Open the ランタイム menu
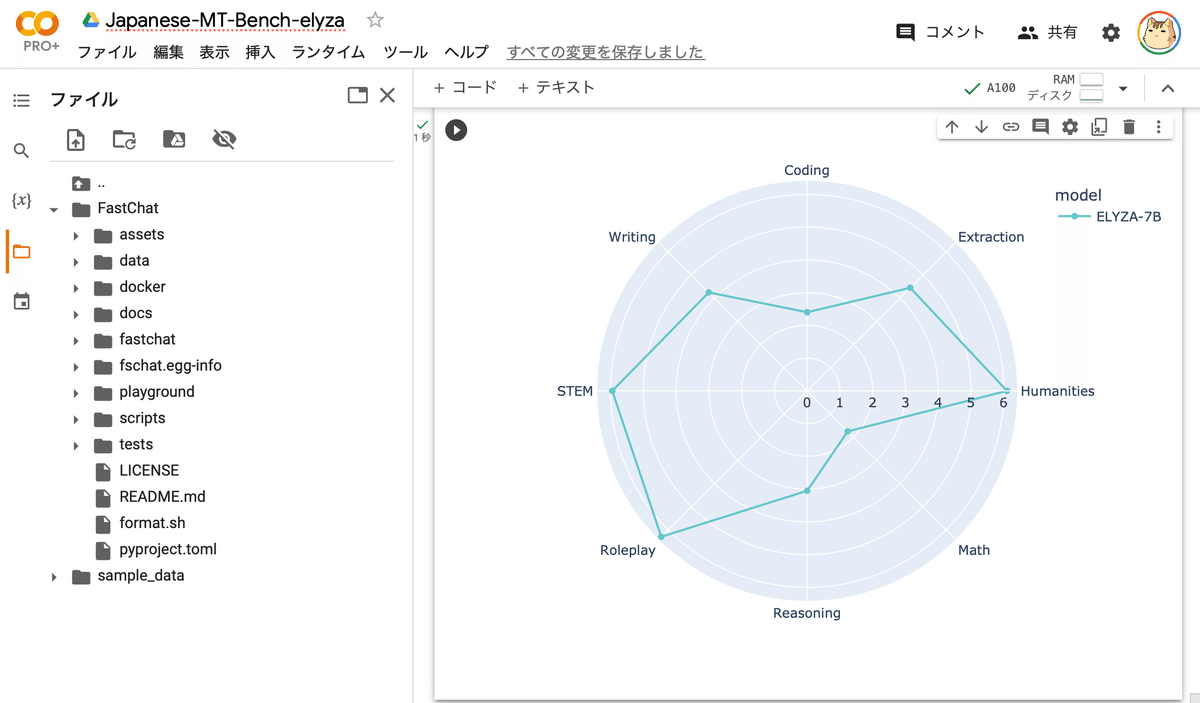The width and height of the screenshot is (1200, 703). (x=328, y=52)
